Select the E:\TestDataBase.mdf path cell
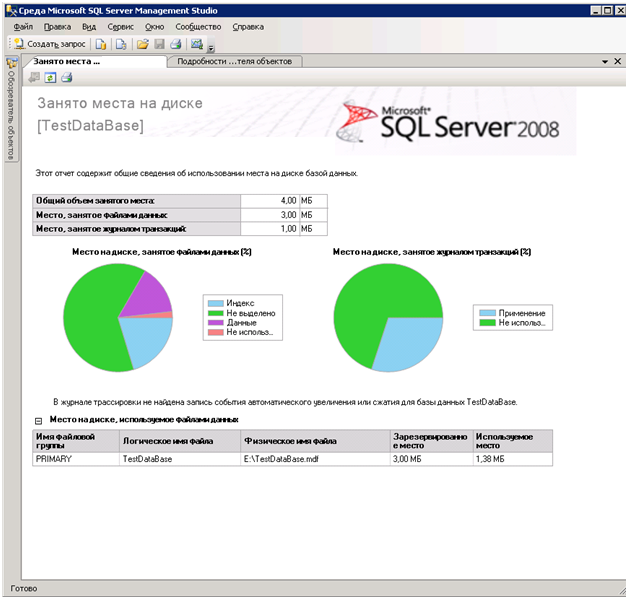The image size is (628, 599). pyautogui.click(x=315, y=459)
